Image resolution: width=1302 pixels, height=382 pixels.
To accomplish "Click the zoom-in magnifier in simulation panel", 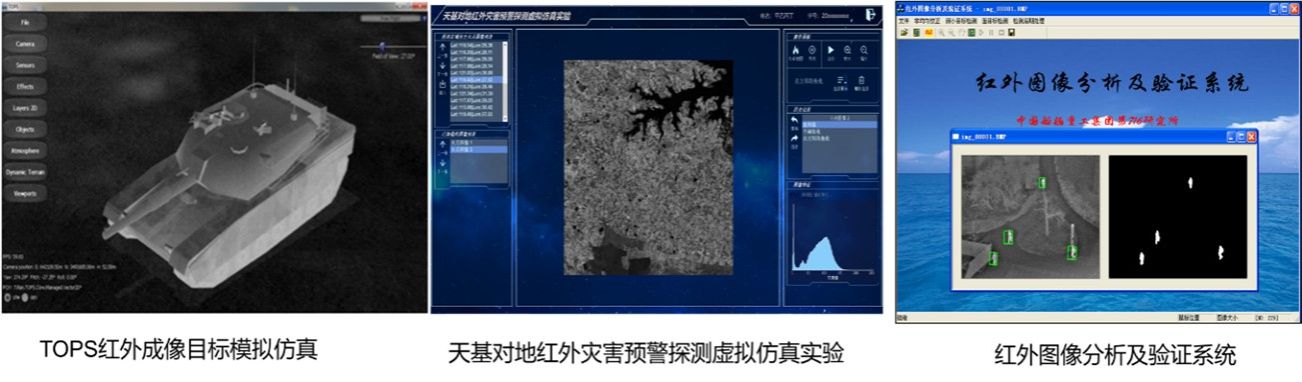I will (847, 50).
